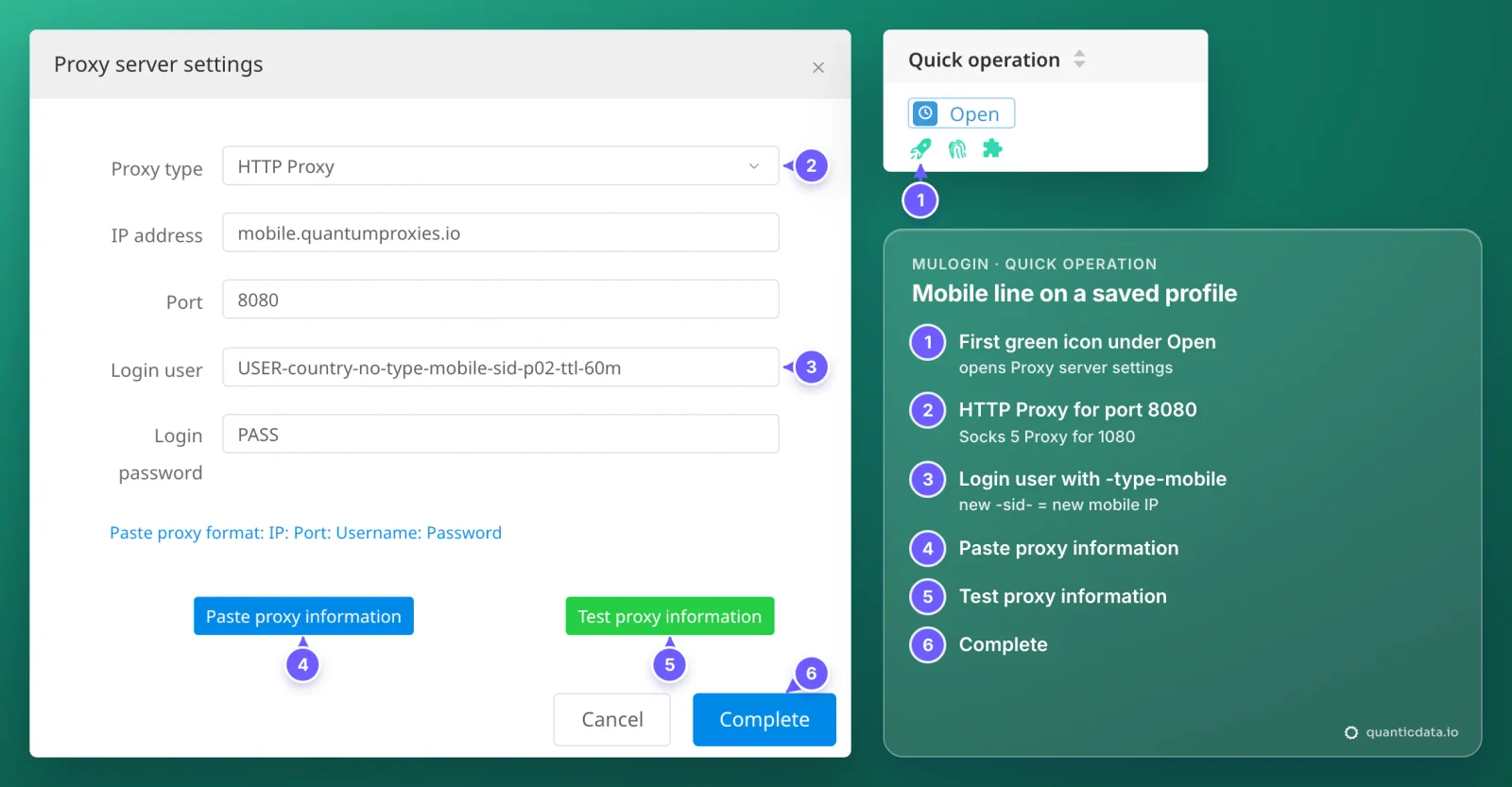1512x787 pixels.
Task: Click the Proxy server settings title
Action: tap(158, 64)
